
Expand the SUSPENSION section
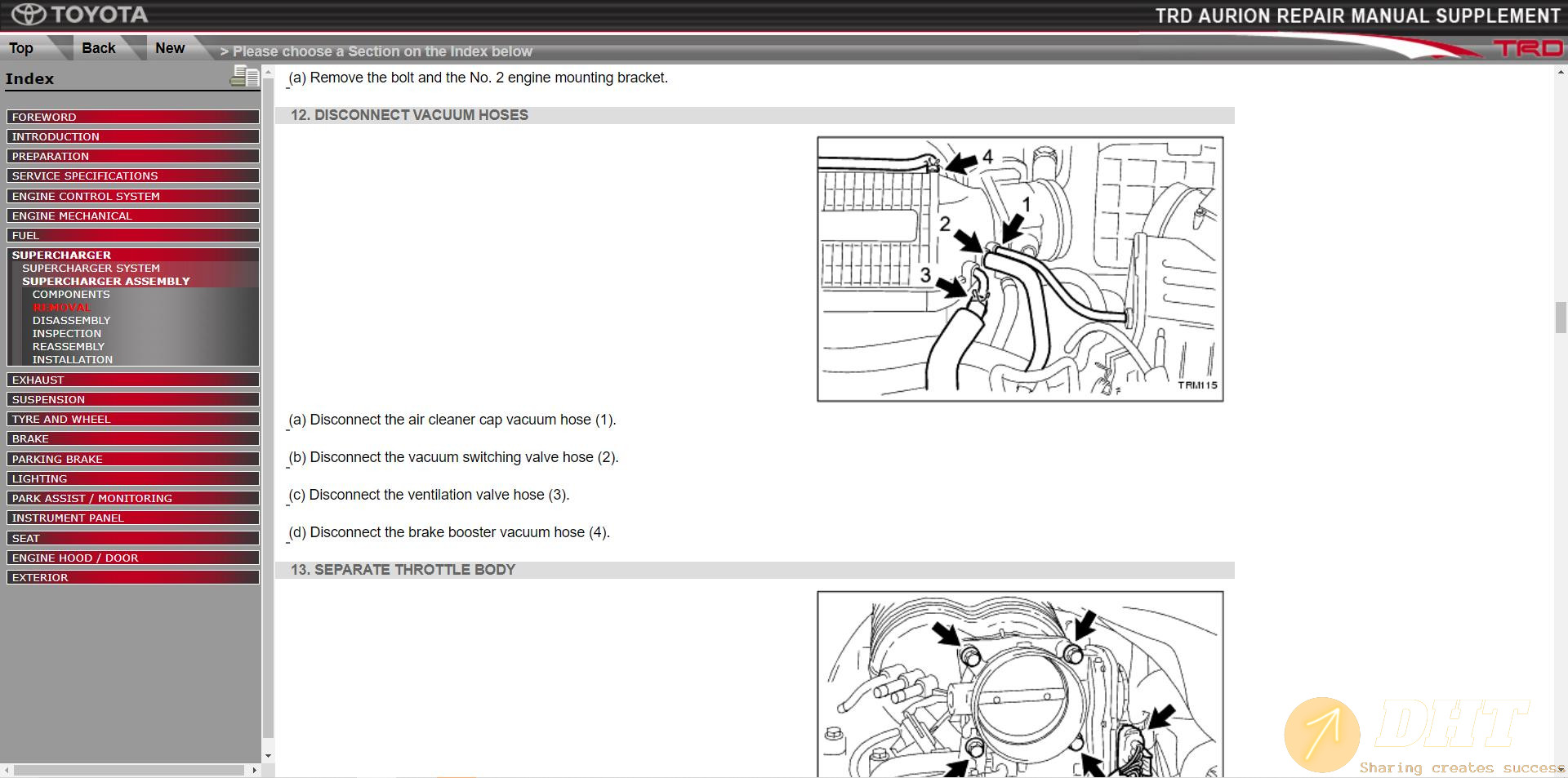[133, 399]
